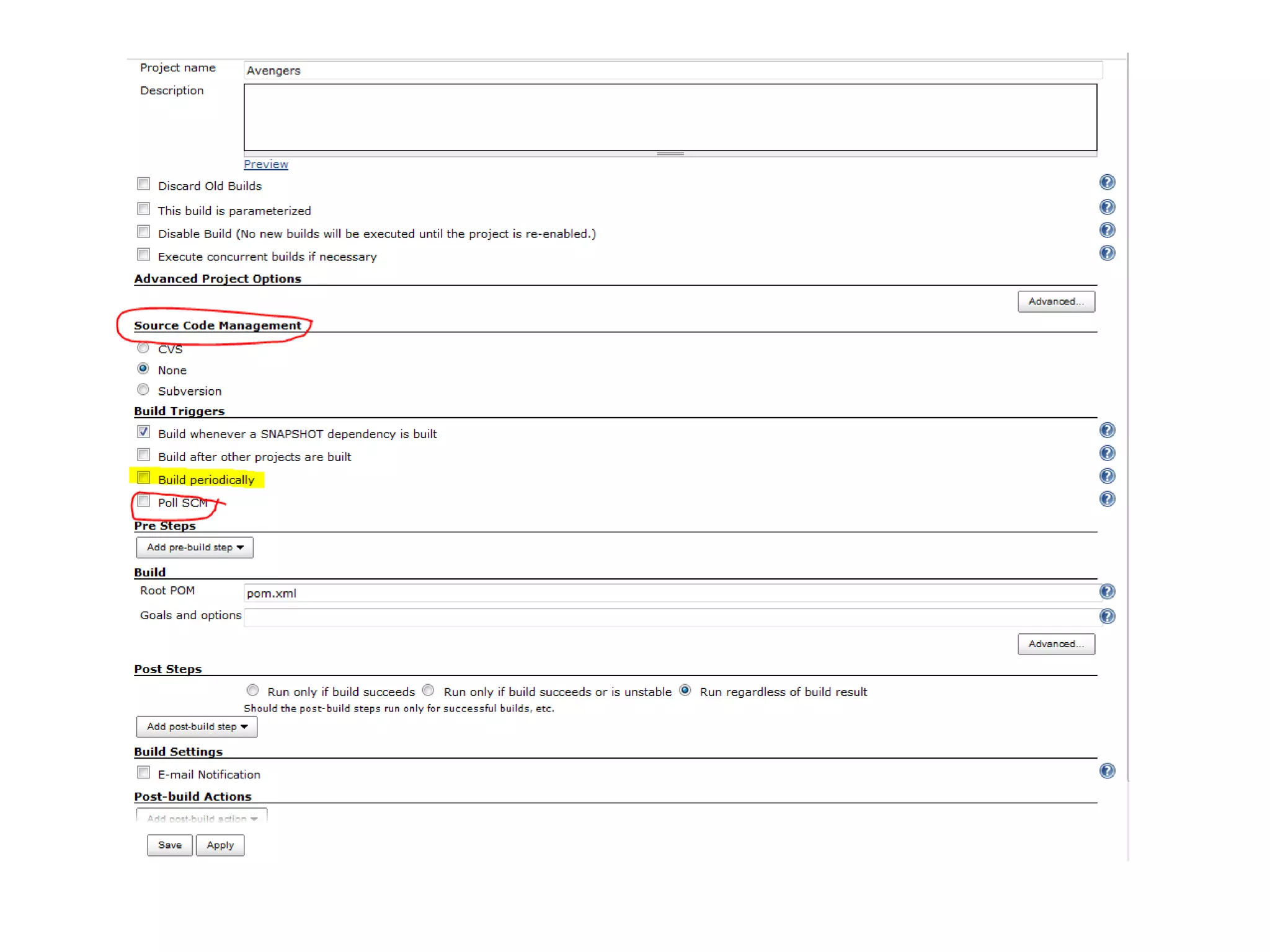Choose Run only if build succeeds
This screenshot has height=952, width=1270.
tap(252, 690)
